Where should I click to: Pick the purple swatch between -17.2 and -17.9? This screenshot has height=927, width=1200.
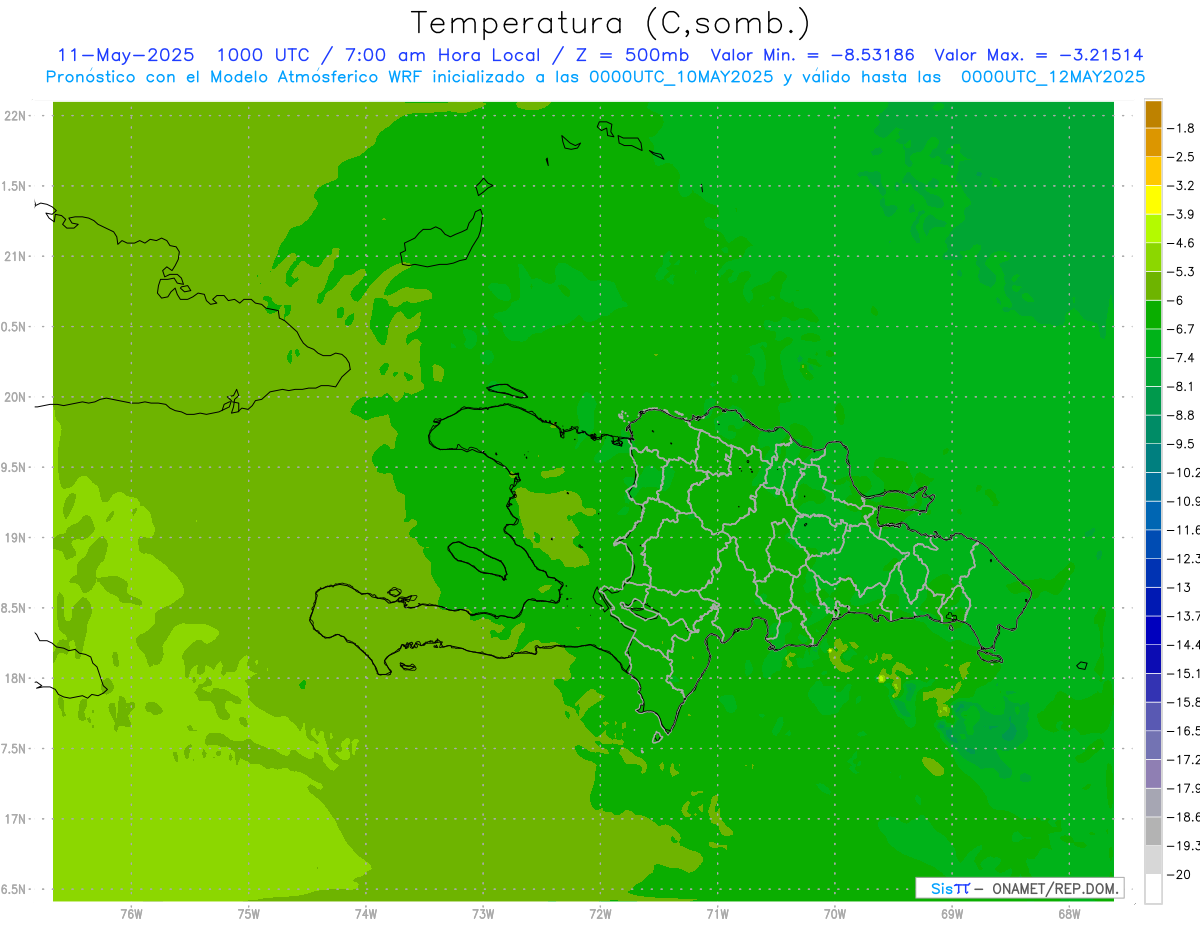[x=1153, y=774]
